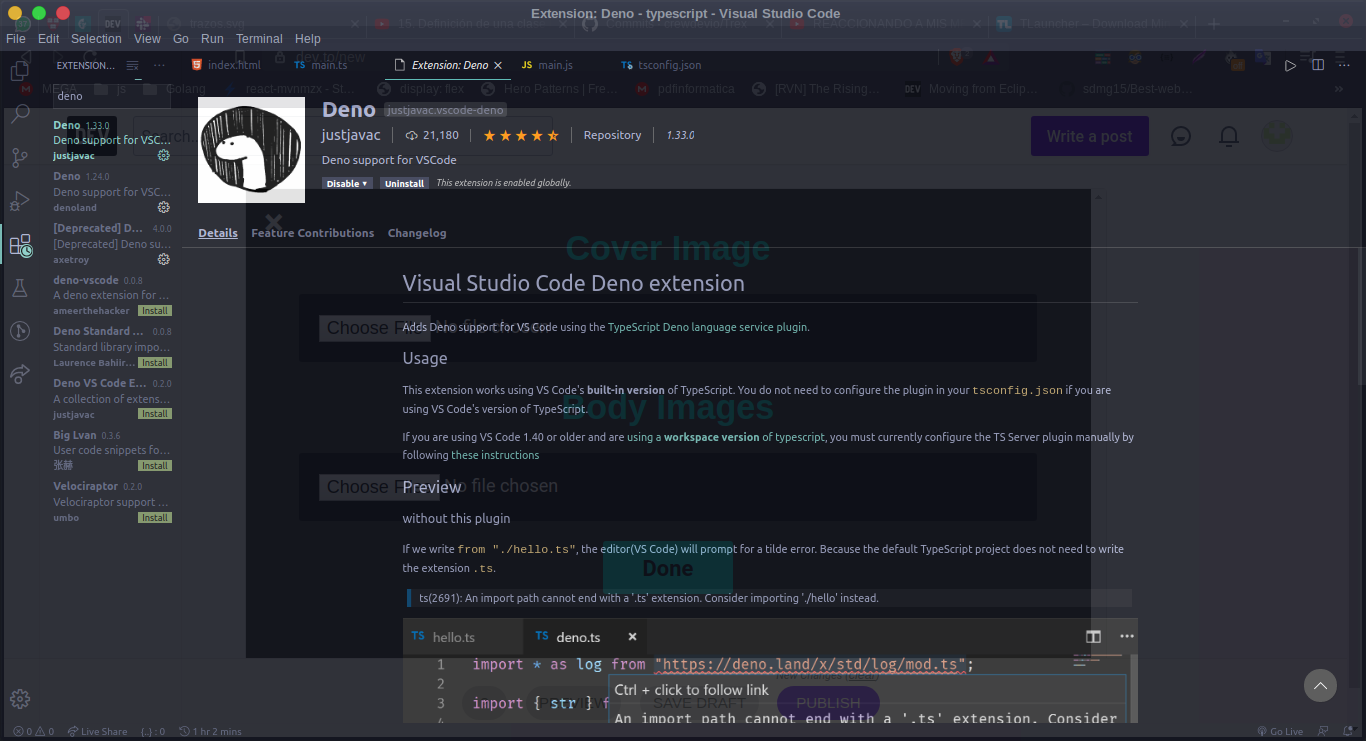Open sidebar Views and More Actions ellipsis
This screenshot has height=741, width=1366.
159,66
